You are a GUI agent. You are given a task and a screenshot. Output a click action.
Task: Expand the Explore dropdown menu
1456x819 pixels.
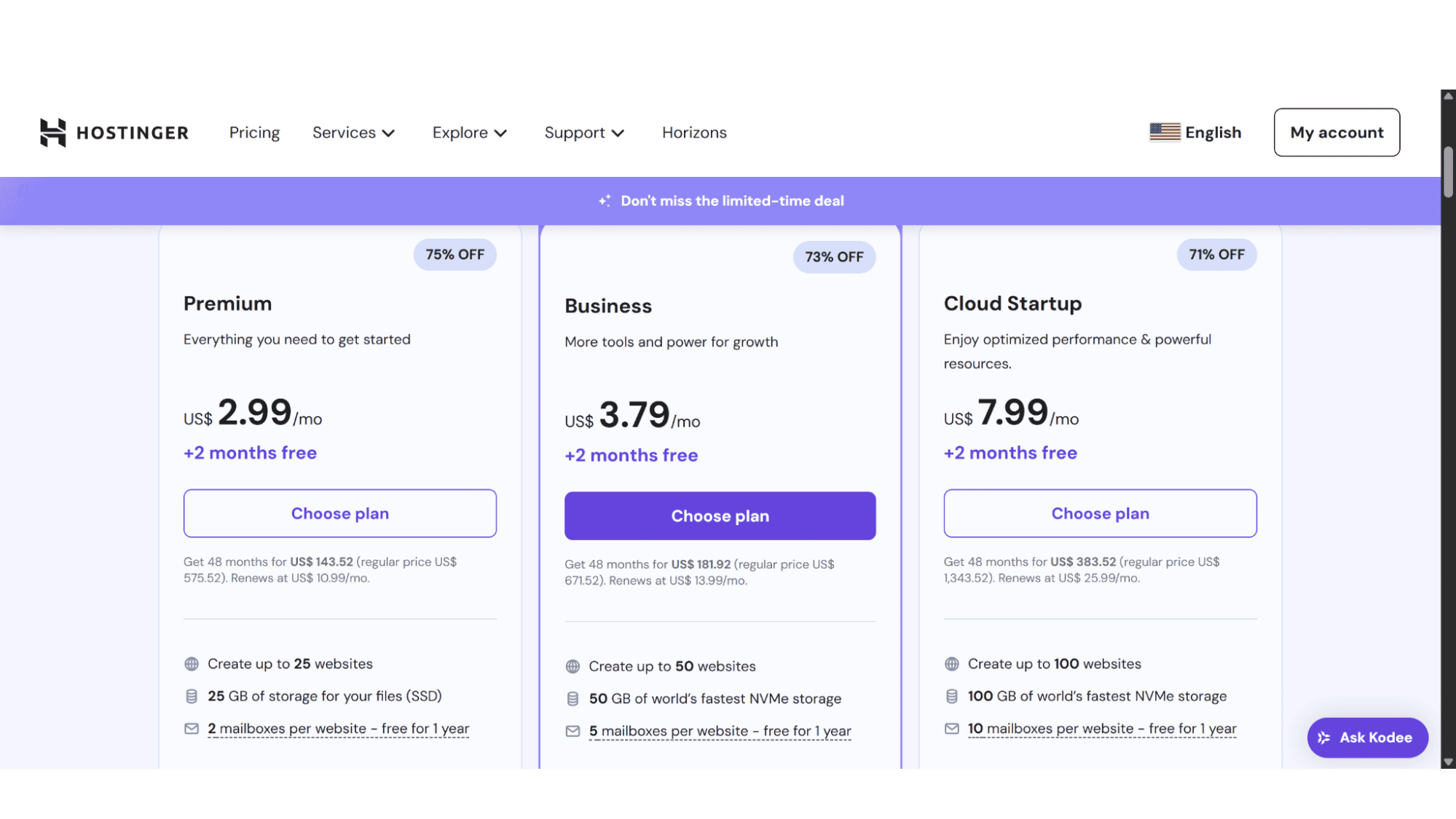point(469,132)
